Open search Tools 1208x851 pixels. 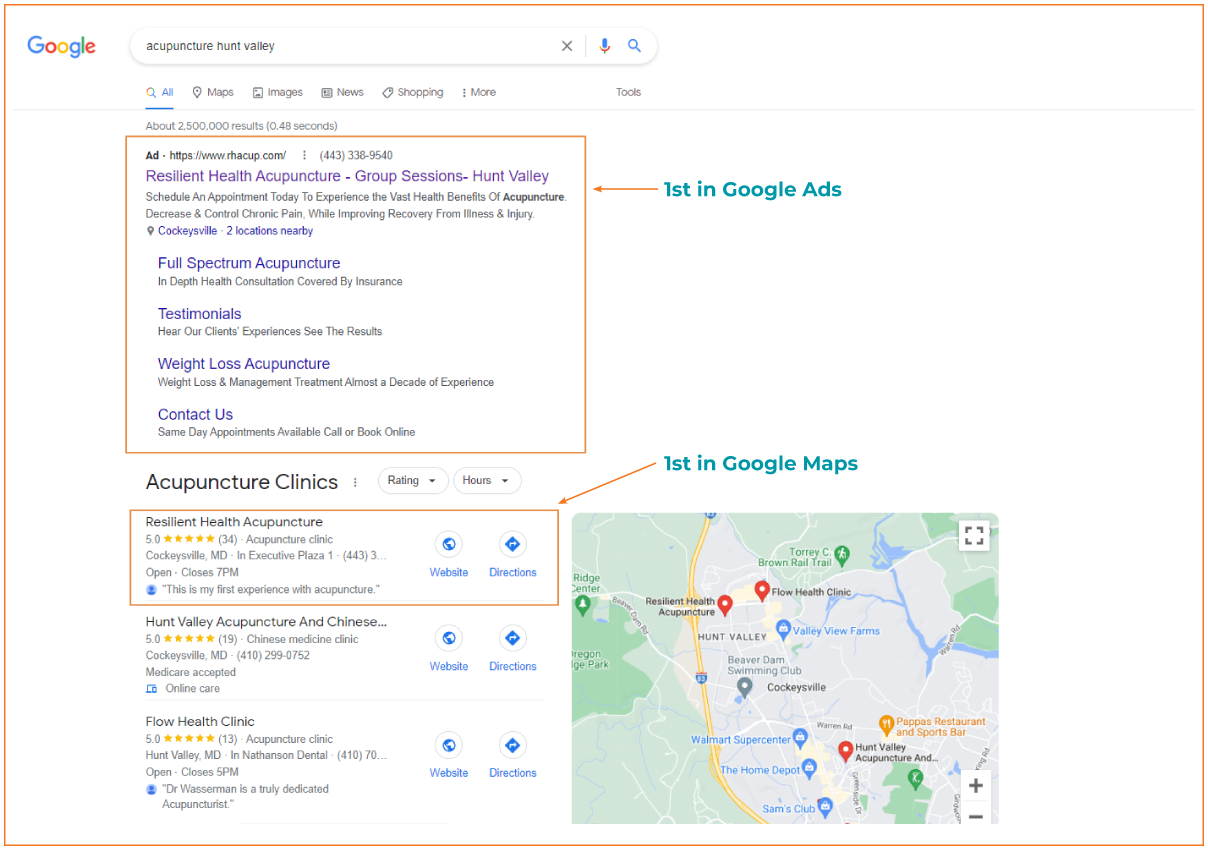[628, 92]
